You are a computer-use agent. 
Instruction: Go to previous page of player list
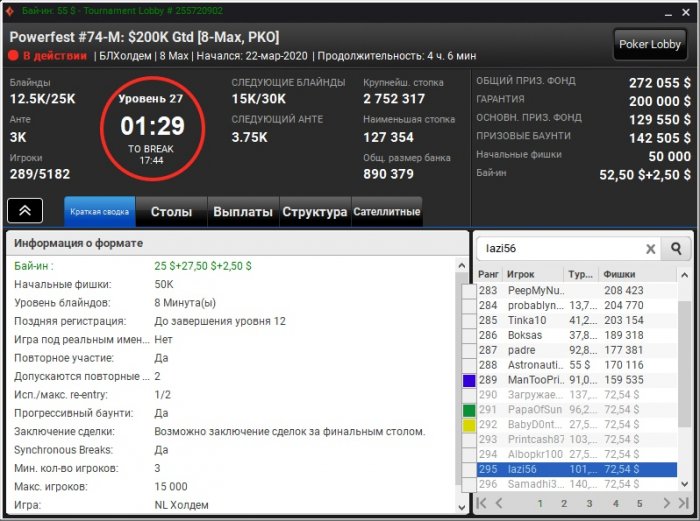[x=499, y=503]
